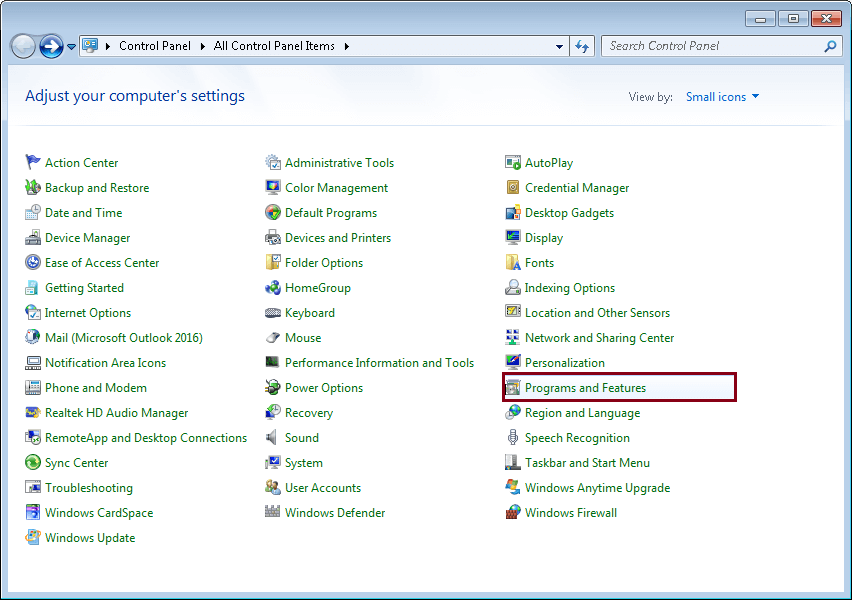Click the Realtek HD Audio Manager icon
Screen dimensions: 852x600
(x=33, y=412)
